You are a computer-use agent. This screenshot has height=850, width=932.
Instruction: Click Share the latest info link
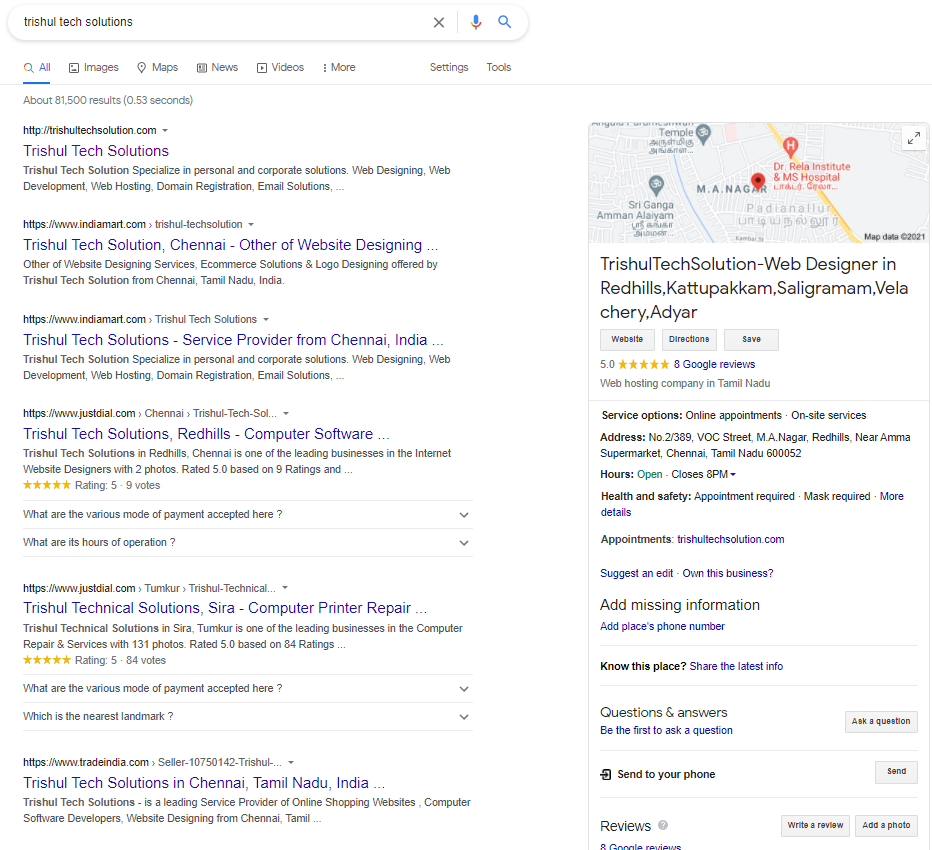736,666
